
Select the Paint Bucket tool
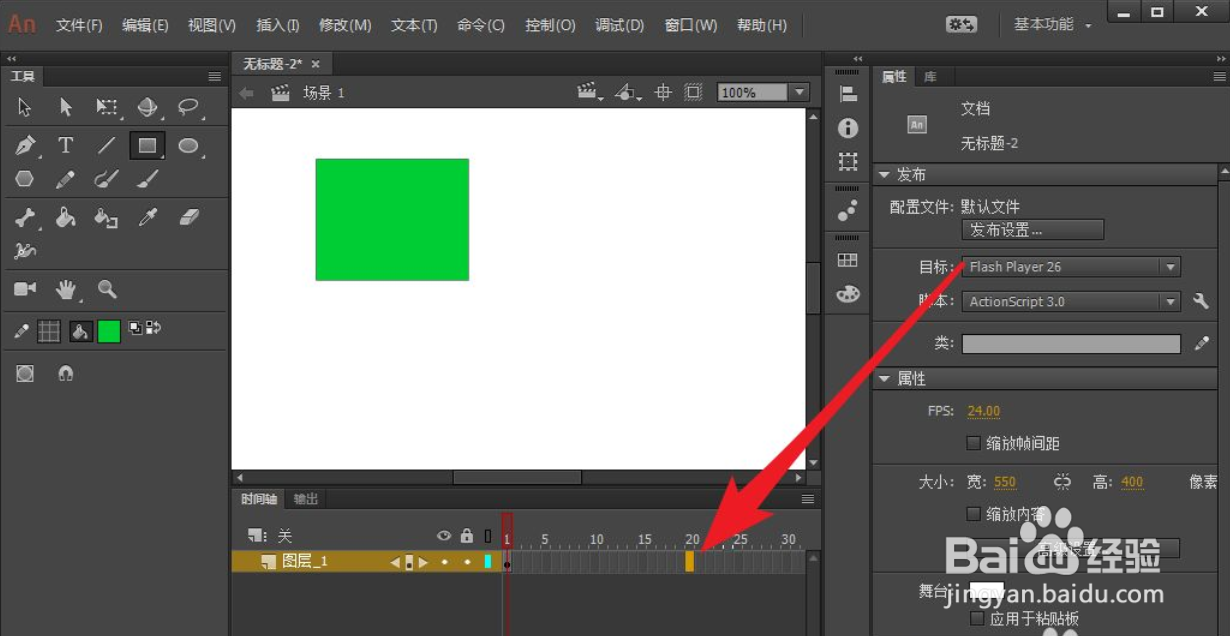point(65,217)
